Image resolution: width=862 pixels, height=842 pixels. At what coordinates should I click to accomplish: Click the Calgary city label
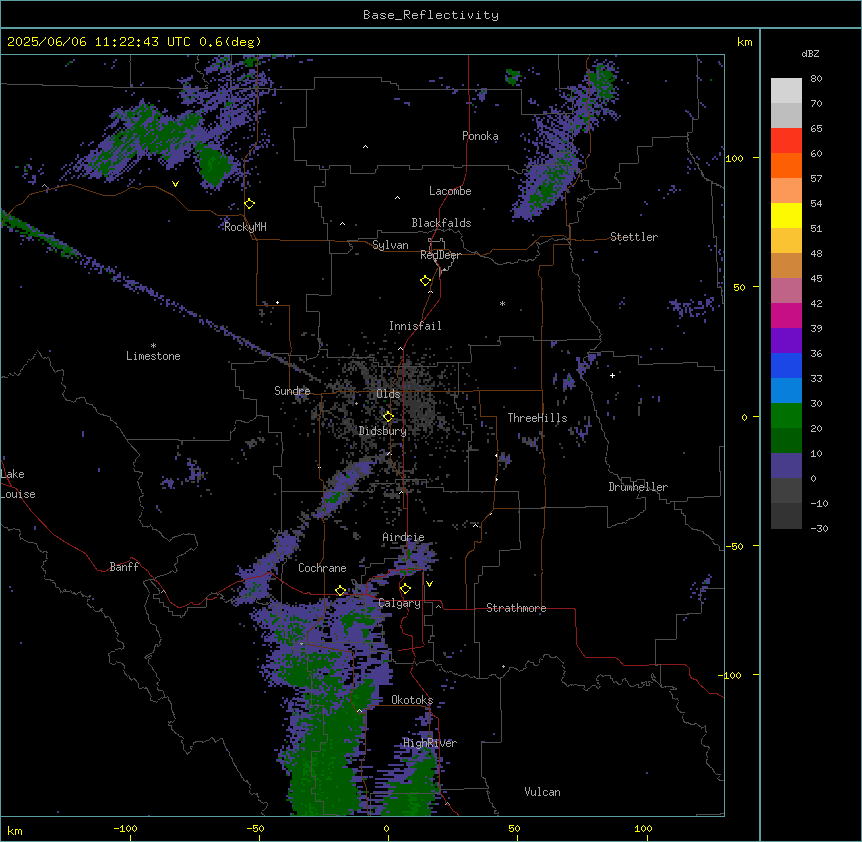click(400, 603)
